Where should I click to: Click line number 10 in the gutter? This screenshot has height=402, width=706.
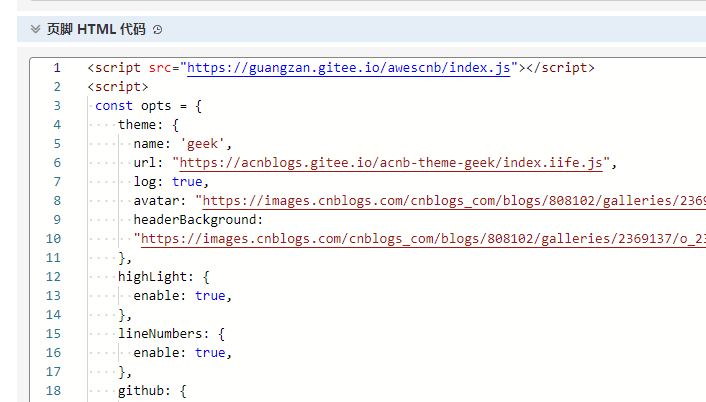[x=53, y=239]
